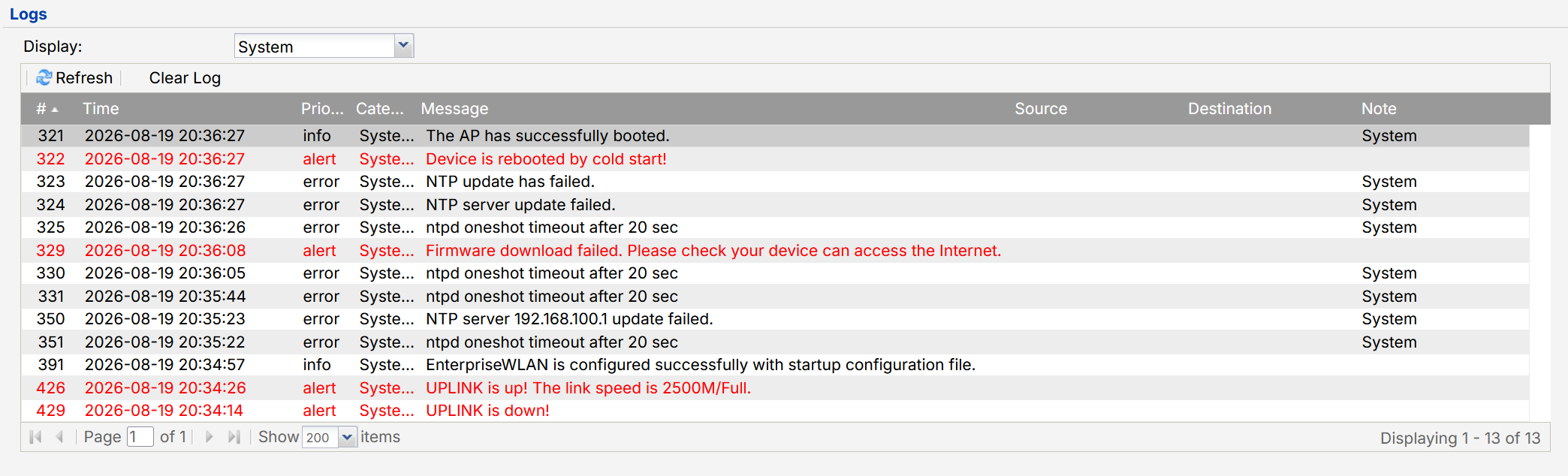The height and width of the screenshot is (476, 1568).
Task: Go to the previous page of logs
Action: (x=59, y=437)
